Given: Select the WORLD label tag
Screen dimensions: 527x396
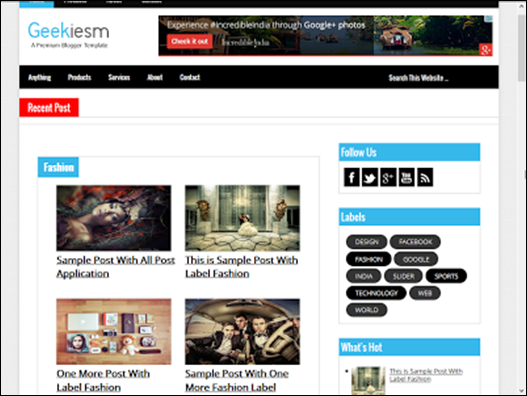Looking at the screenshot, I should pyautogui.click(x=366, y=310).
